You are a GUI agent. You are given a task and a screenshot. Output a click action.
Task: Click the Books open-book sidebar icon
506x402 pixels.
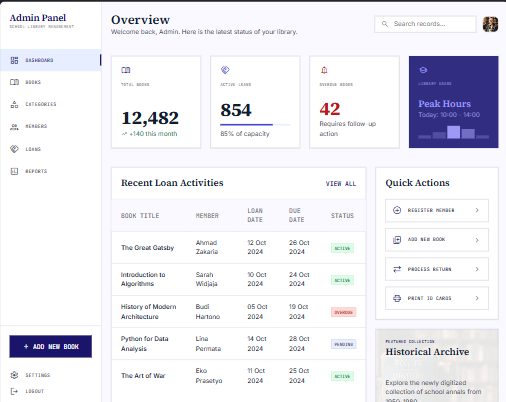tap(14, 82)
